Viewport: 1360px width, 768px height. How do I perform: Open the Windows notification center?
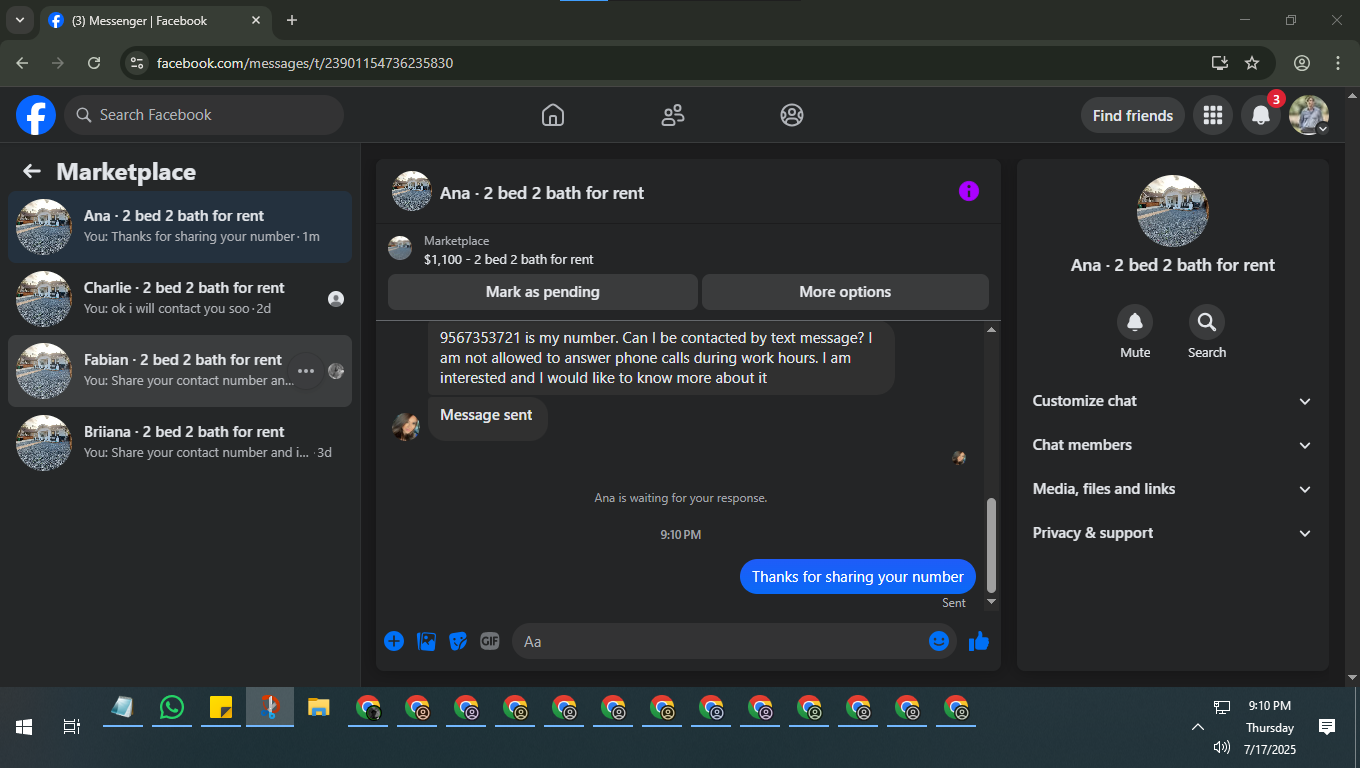1327,727
